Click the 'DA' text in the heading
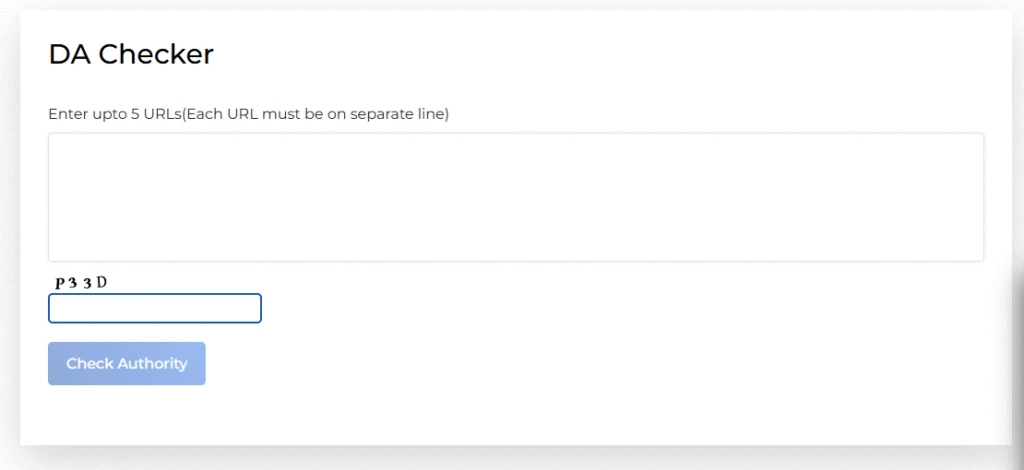 coord(69,55)
